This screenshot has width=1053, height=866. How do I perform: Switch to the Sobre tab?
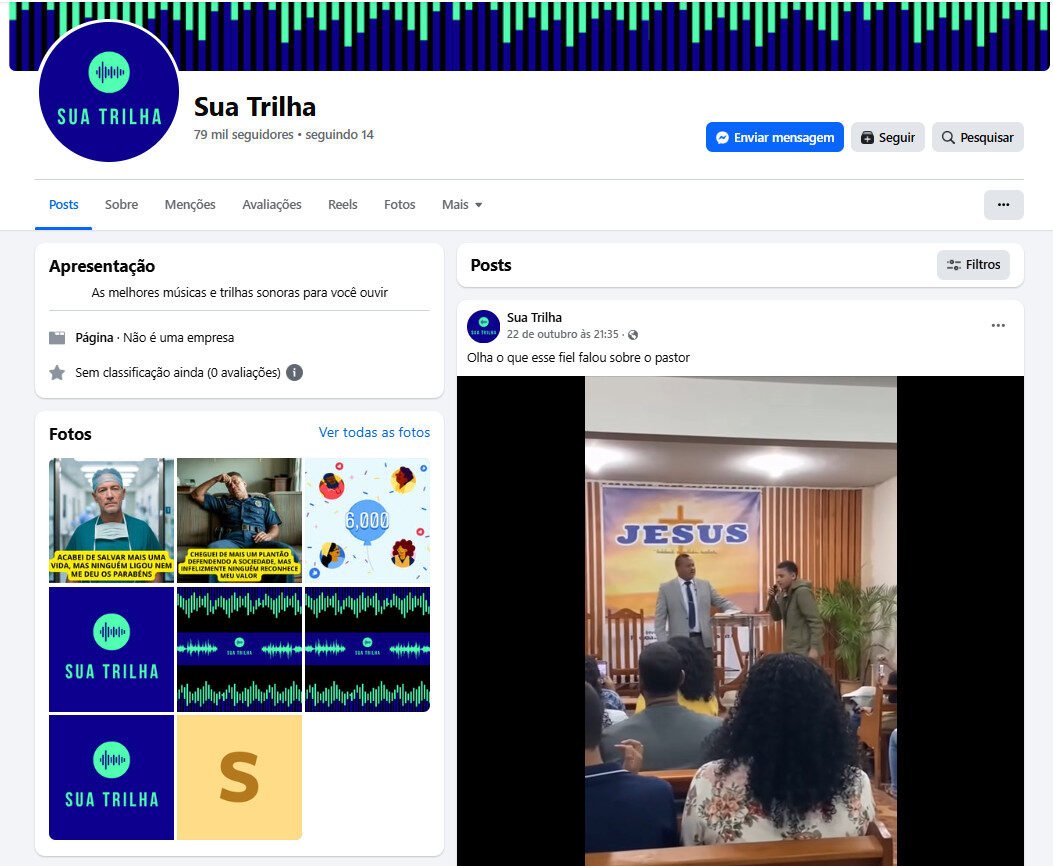(121, 204)
